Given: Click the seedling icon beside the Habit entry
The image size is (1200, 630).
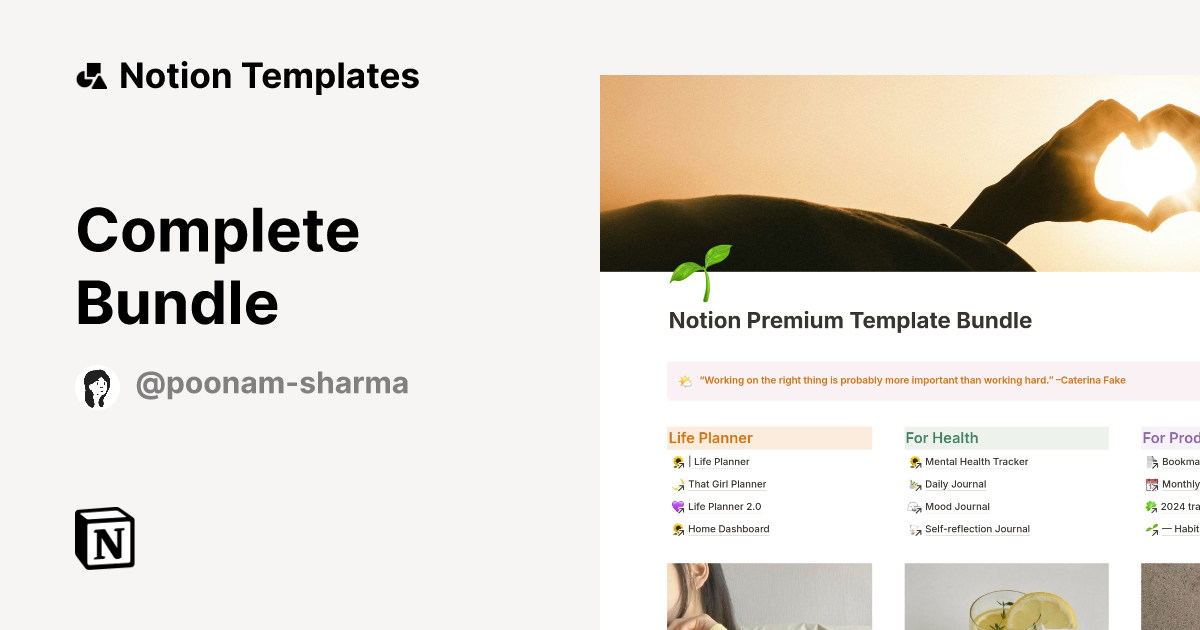Looking at the screenshot, I should [x=1152, y=529].
